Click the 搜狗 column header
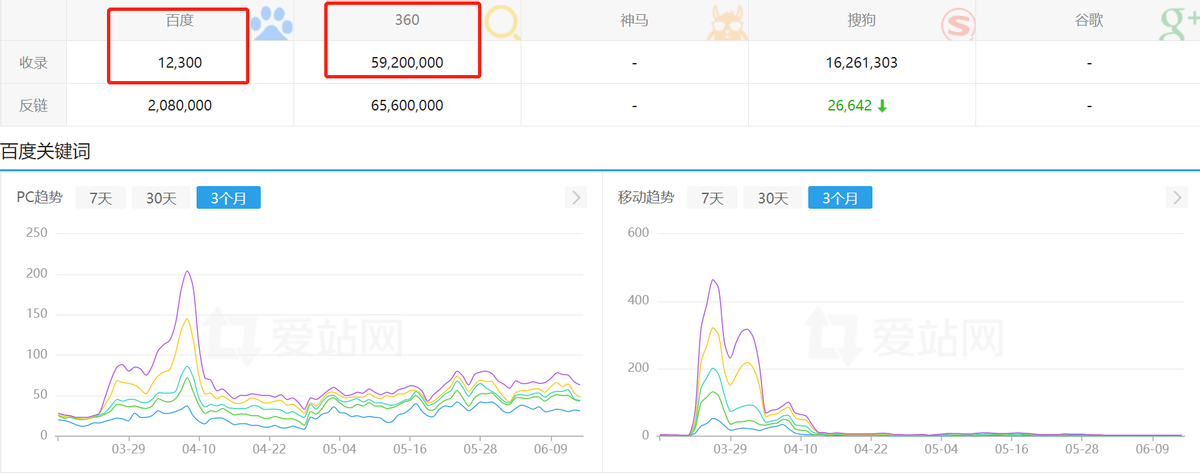Image resolution: width=1200 pixels, height=473 pixels. pos(862,20)
